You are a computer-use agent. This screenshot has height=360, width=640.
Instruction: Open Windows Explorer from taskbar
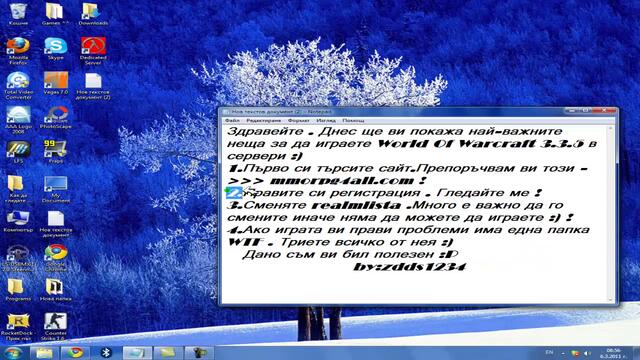point(44,353)
